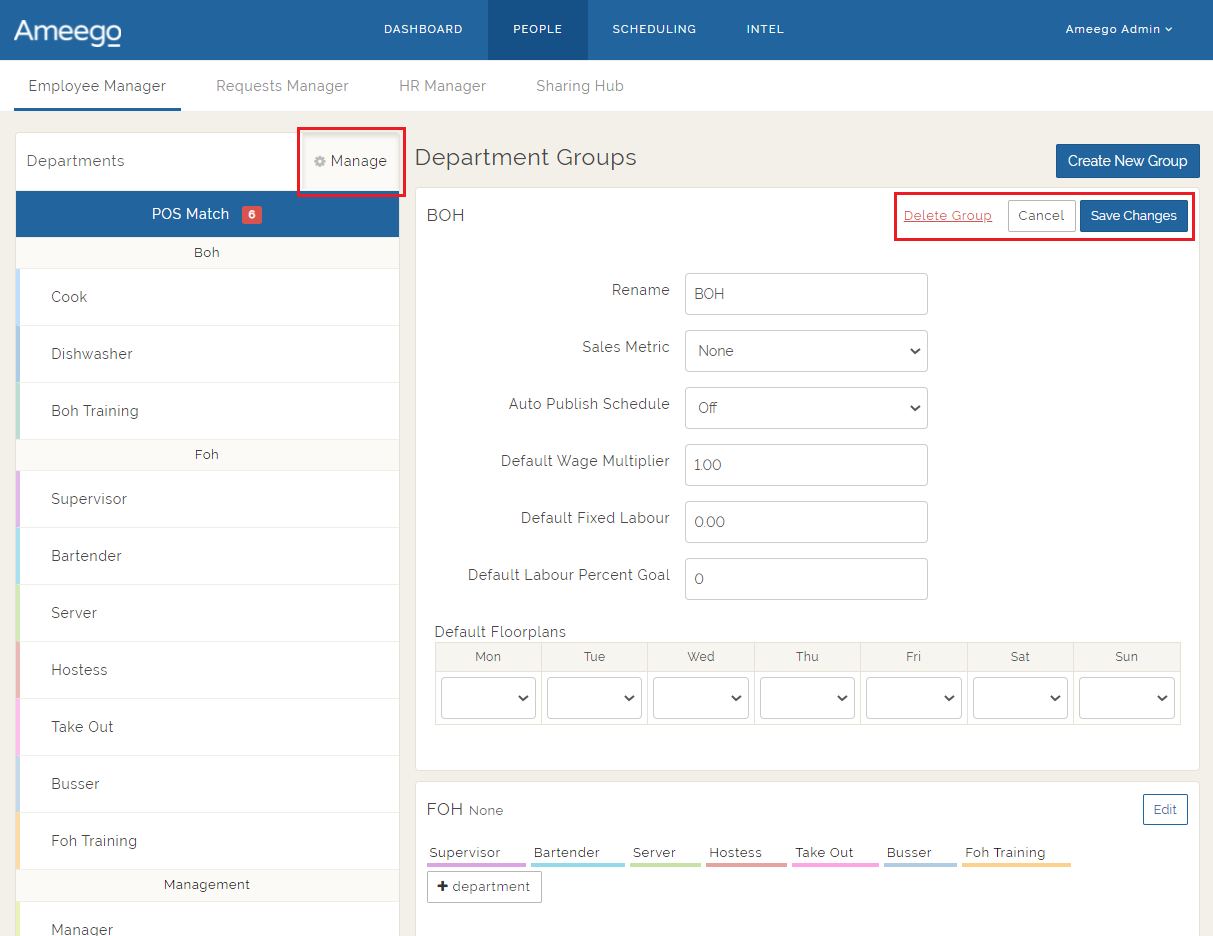This screenshot has height=936, width=1213.
Task: Expand the Auto Publish Schedule dropdown
Action: click(x=806, y=408)
